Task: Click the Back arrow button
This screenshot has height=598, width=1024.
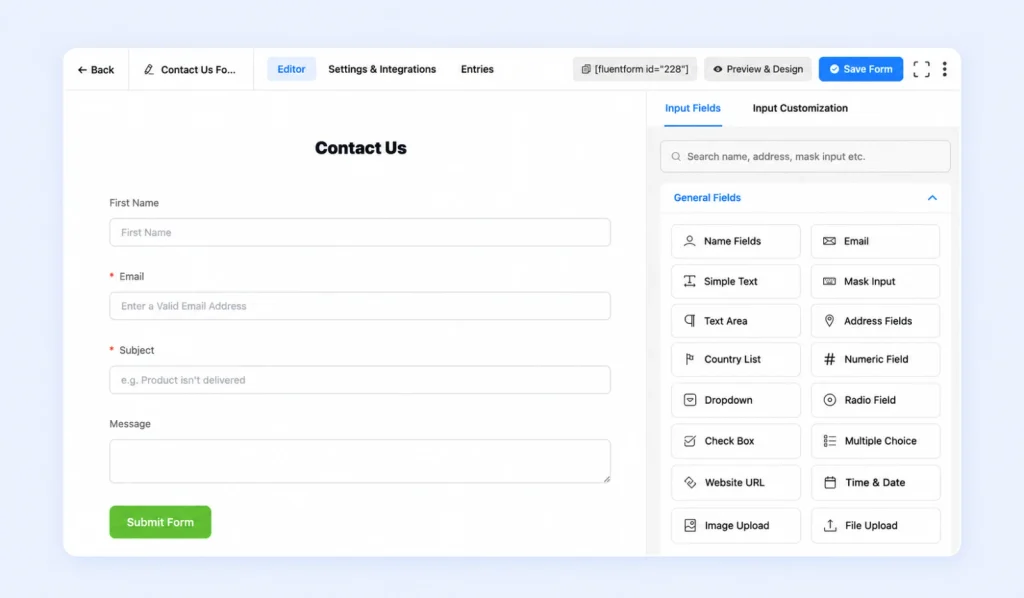Action: point(95,70)
